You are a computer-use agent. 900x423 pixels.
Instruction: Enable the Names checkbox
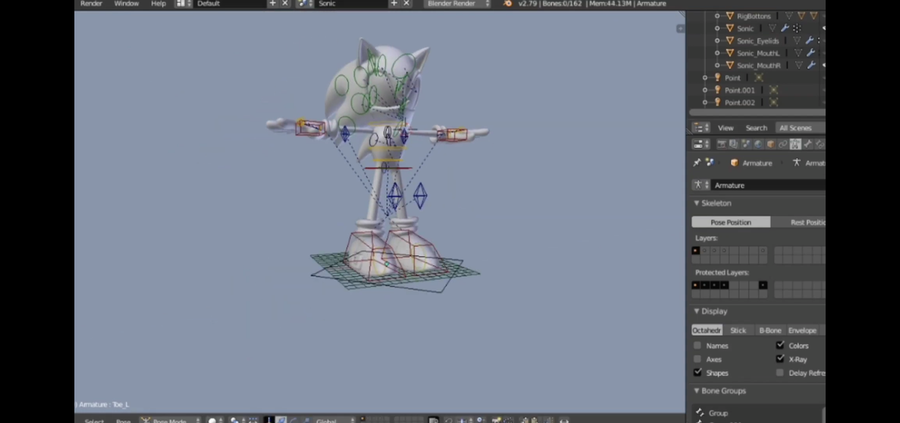pos(697,346)
